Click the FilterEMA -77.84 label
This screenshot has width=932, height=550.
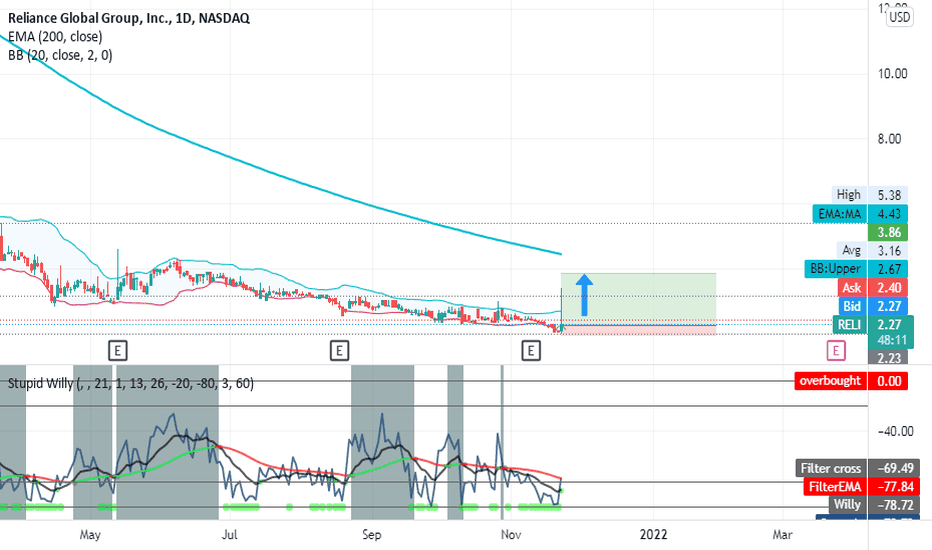tap(861, 486)
